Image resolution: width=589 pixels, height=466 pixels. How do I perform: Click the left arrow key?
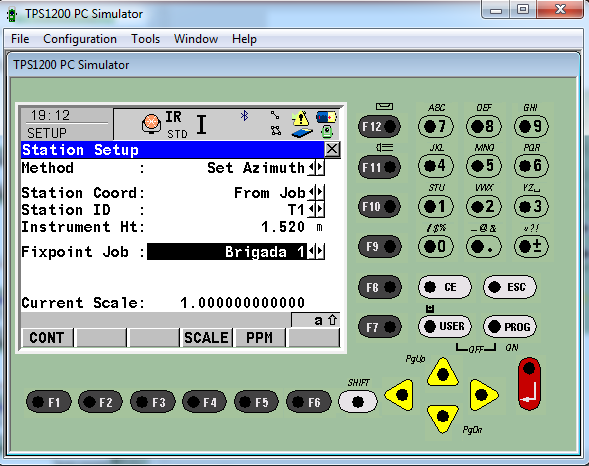[x=400, y=395]
